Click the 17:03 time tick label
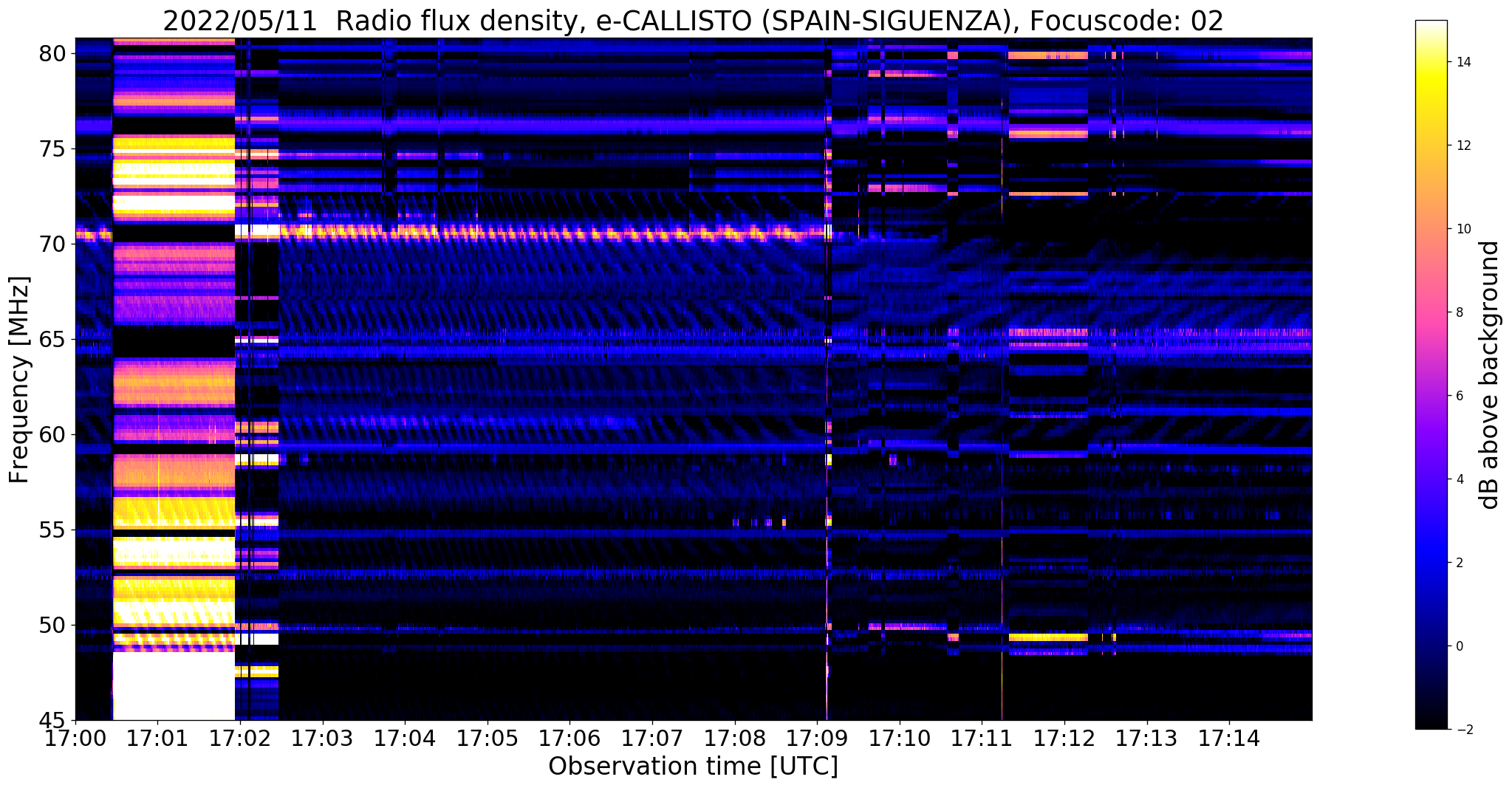The image size is (1512, 788). click(322, 738)
